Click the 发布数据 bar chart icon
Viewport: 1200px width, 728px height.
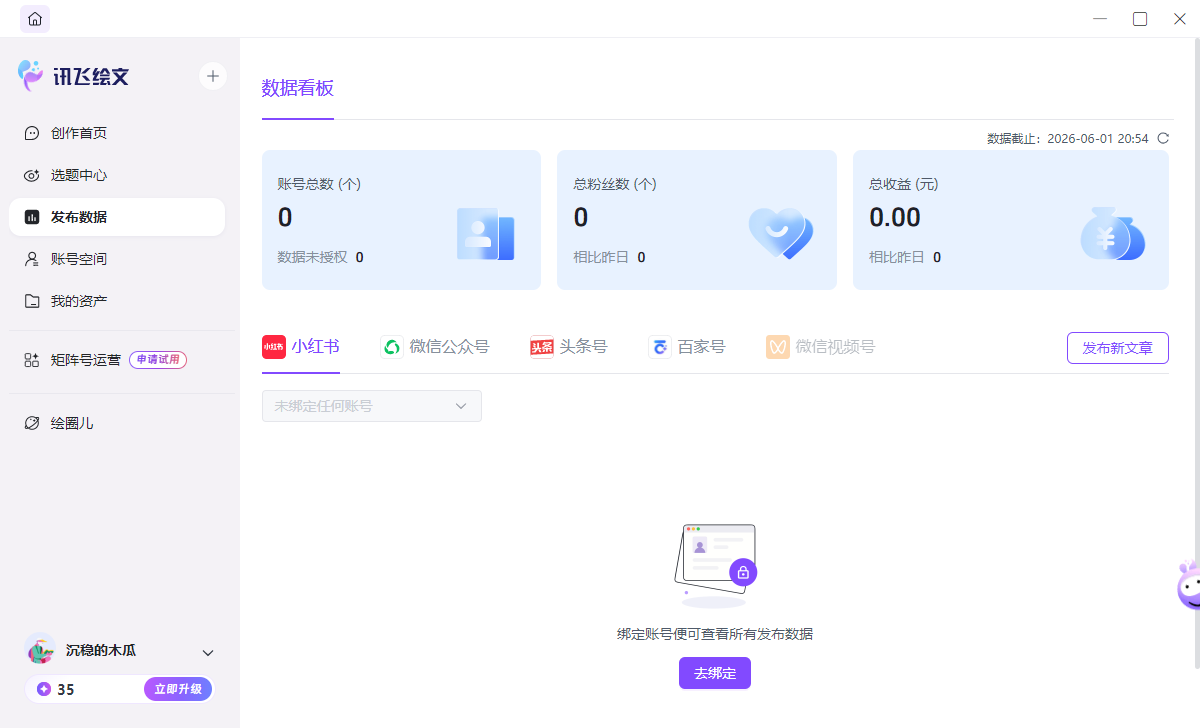coord(32,217)
